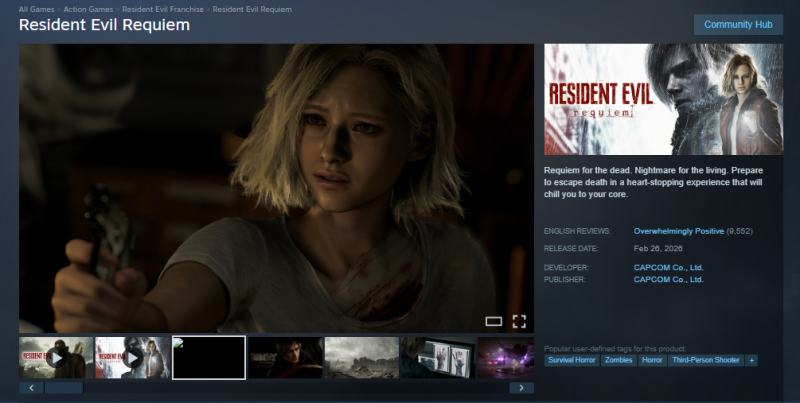800x403 pixels.
Task: Open the Community Hub
Action: point(738,24)
